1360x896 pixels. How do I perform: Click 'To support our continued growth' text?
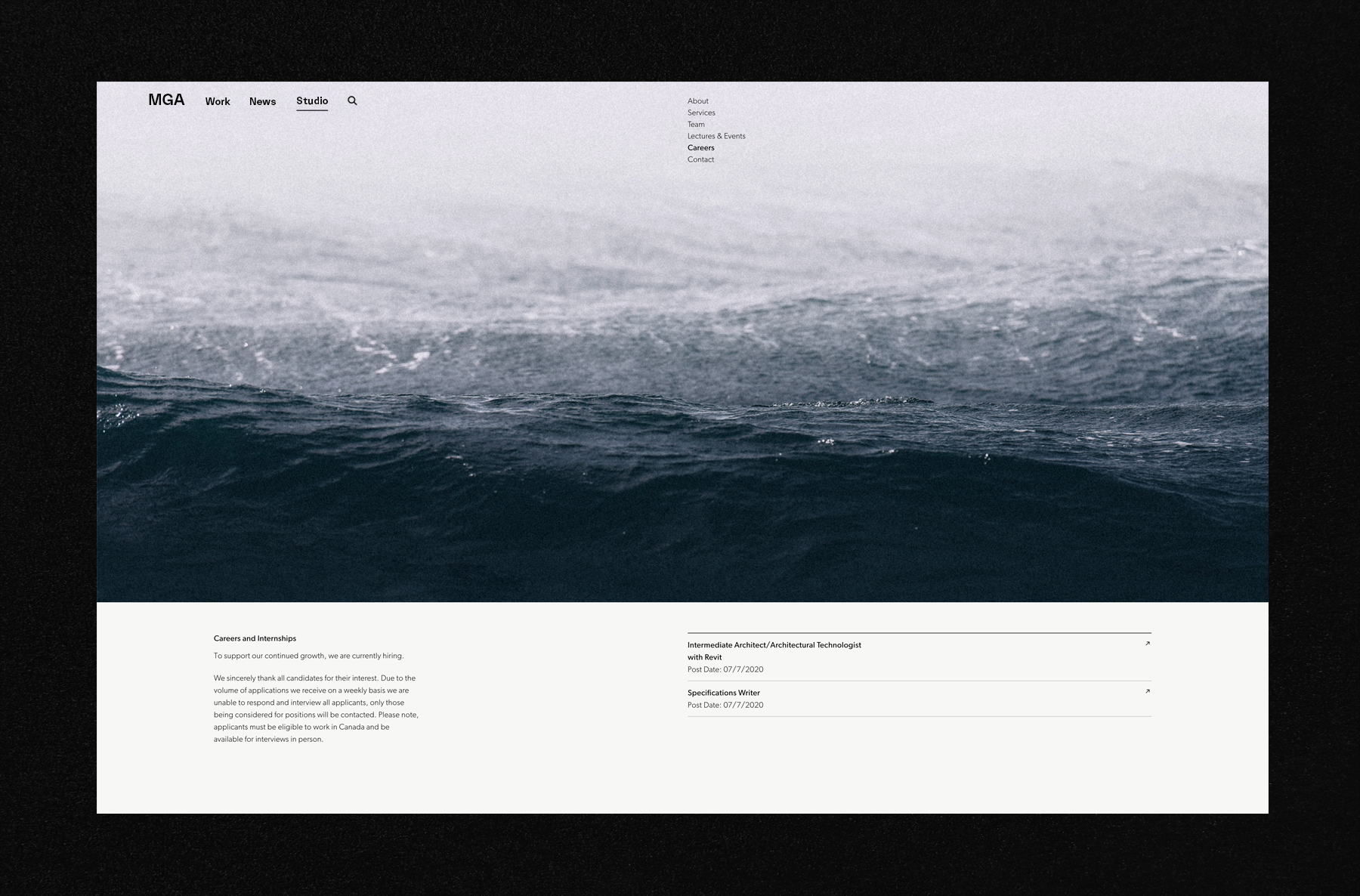click(308, 656)
